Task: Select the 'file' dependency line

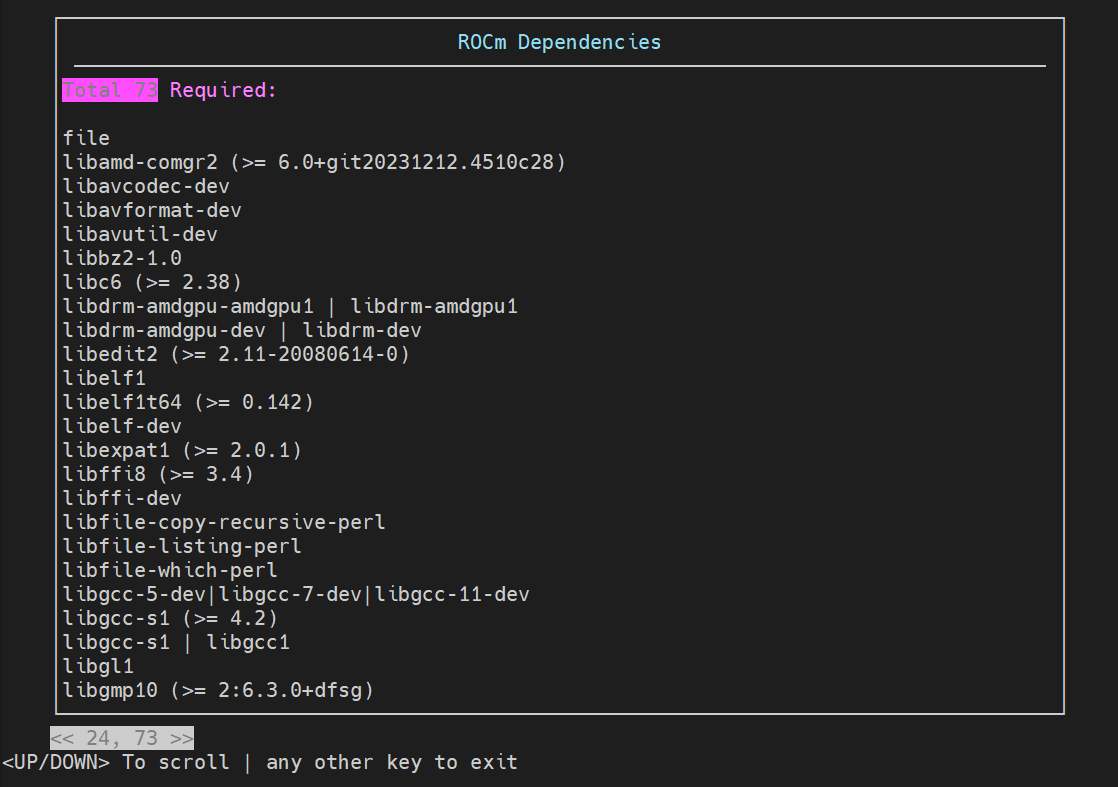Action: click(x=86, y=138)
